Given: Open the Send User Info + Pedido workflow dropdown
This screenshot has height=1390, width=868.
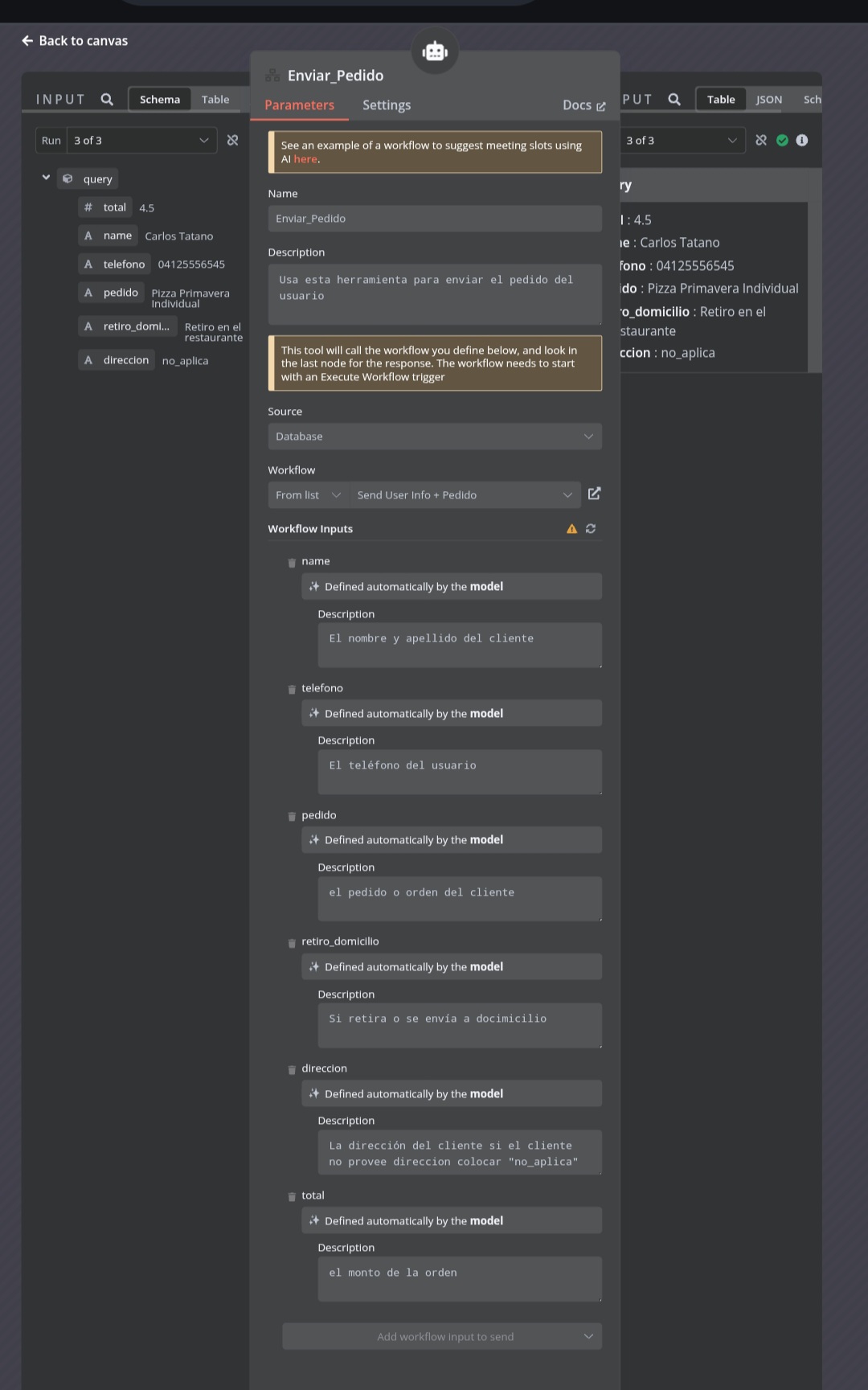Looking at the screenshot, I should pyautogui.click(x=465, y=495).
